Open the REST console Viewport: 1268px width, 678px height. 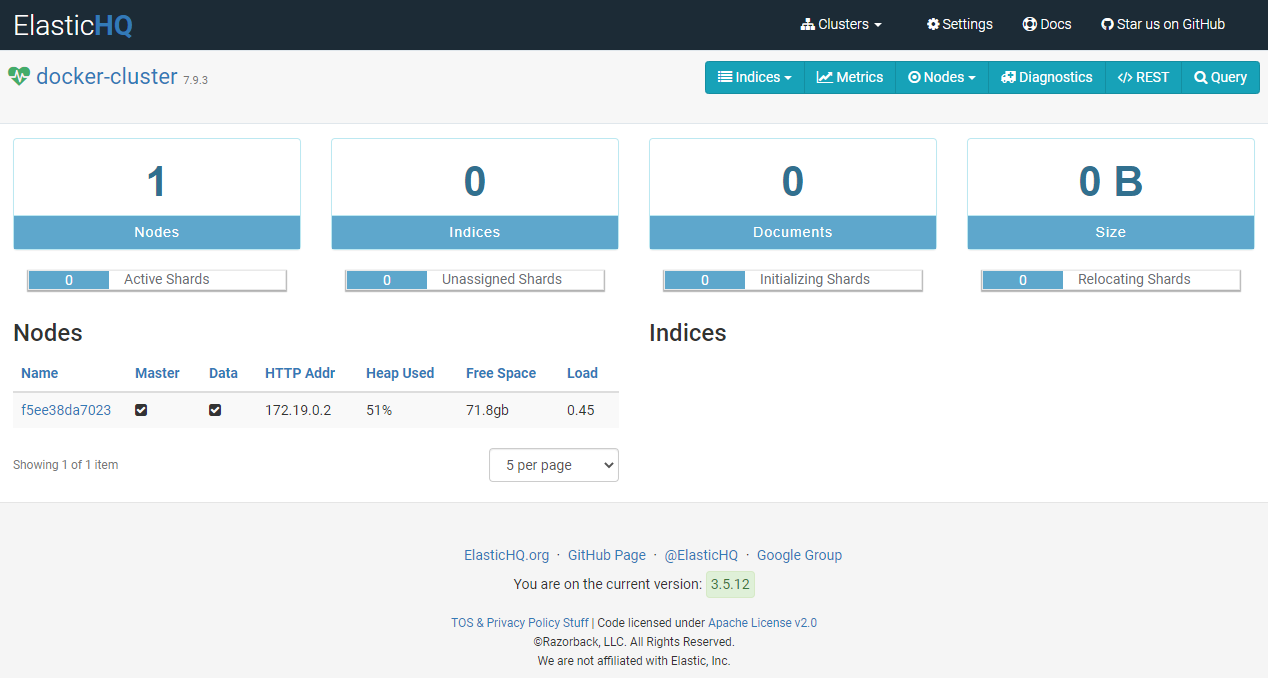pyautogui.click(x=1143, y=77)
